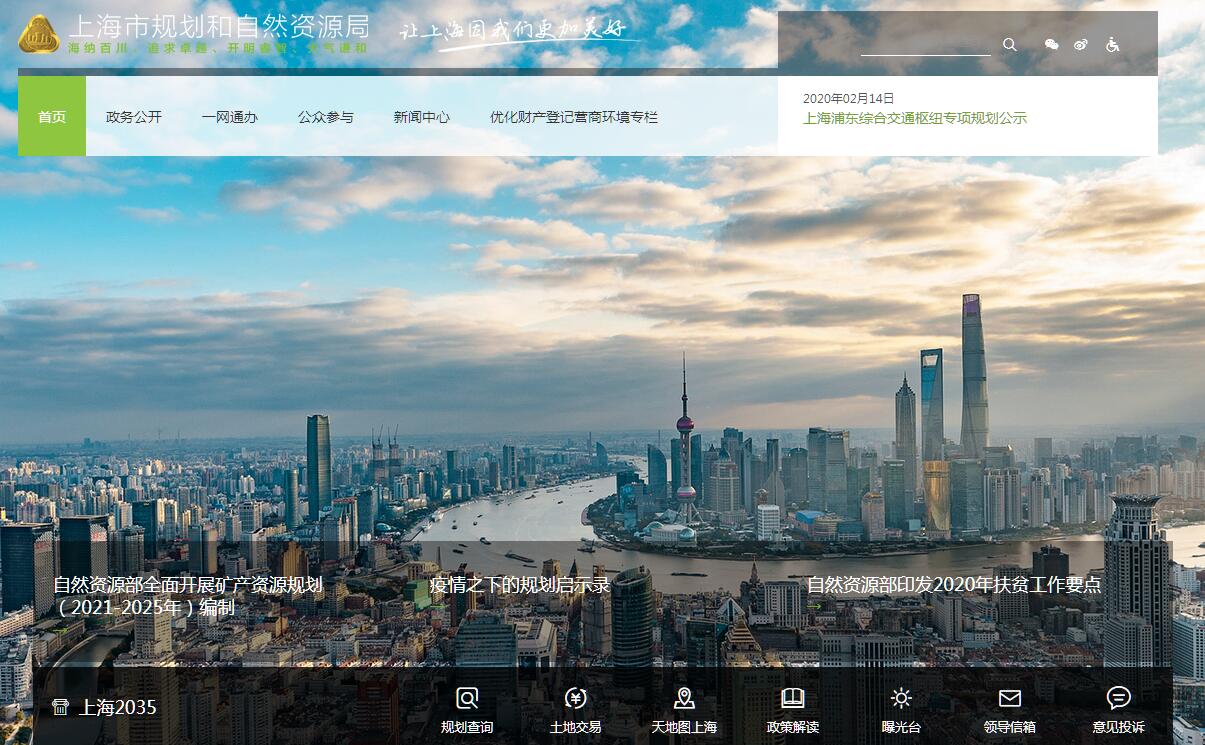1205x745 pixels.
Task: Open headline 疫情之下的规划启示录
Action: tap(520, 585)
